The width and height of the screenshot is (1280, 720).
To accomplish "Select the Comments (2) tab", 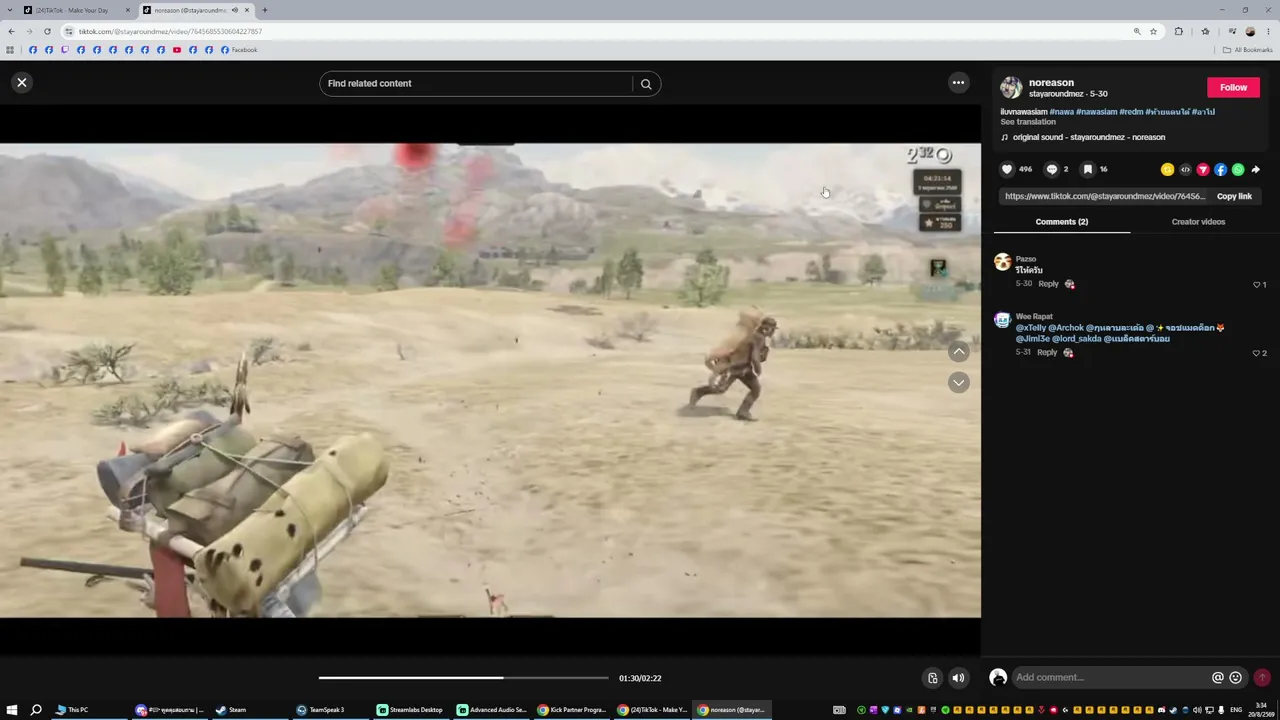I will 1062,222.
